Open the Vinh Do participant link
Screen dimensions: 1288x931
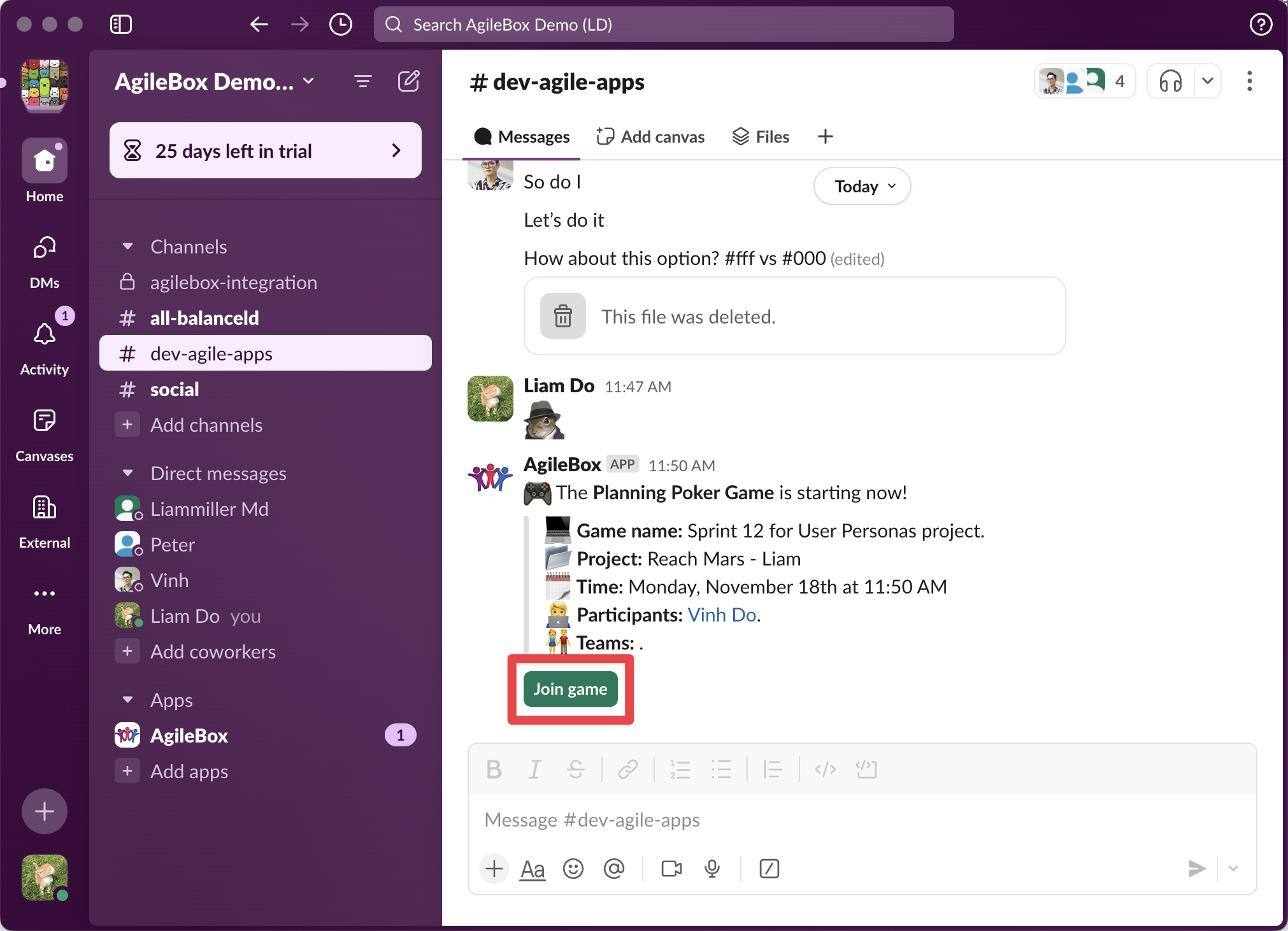point(722,615)
